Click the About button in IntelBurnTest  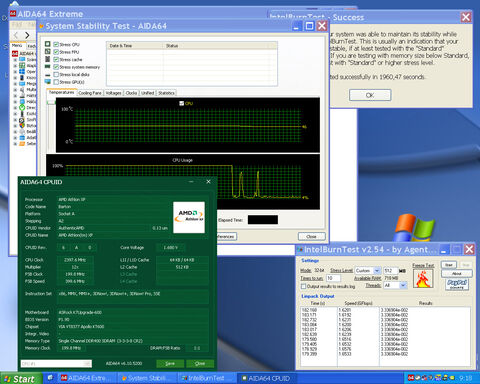coord(457,273)
